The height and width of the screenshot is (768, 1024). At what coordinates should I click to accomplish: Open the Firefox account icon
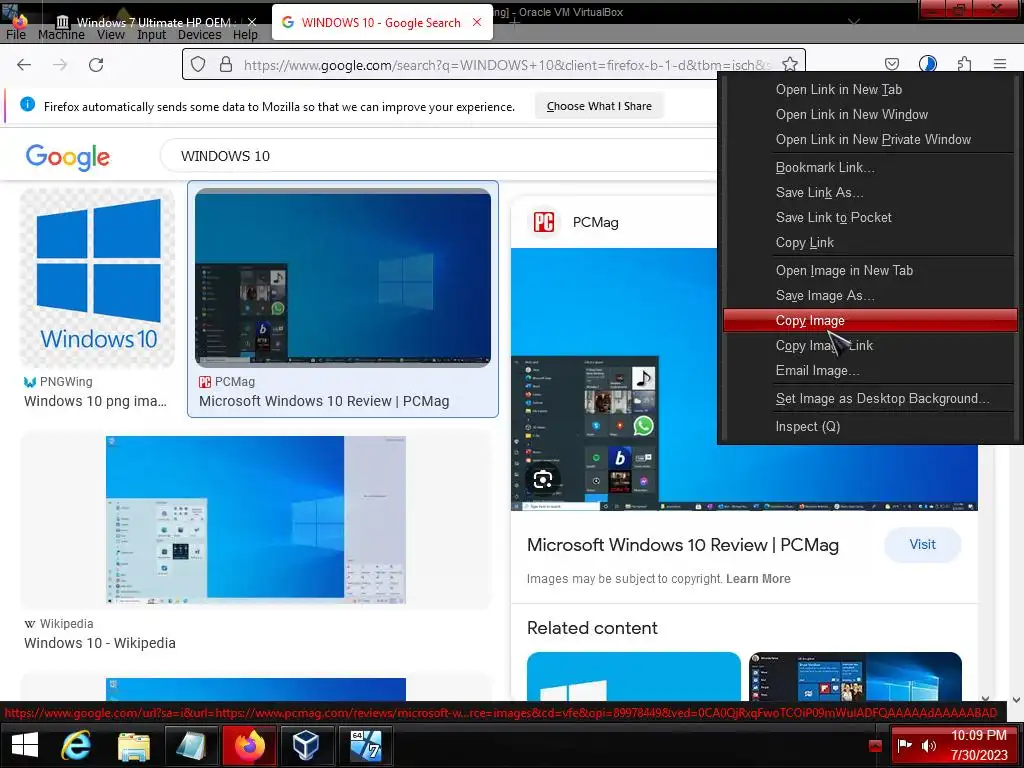927,64
